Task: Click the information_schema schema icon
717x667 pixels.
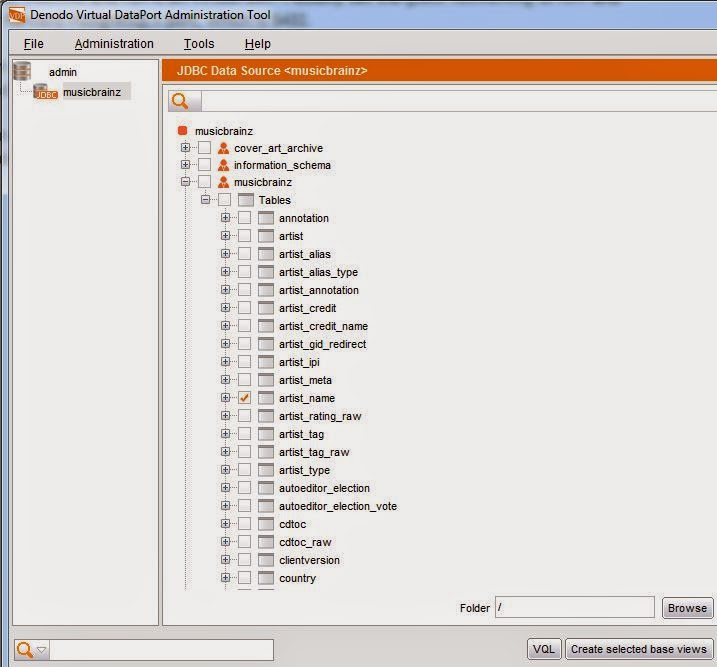Action: tap(224, 165)
